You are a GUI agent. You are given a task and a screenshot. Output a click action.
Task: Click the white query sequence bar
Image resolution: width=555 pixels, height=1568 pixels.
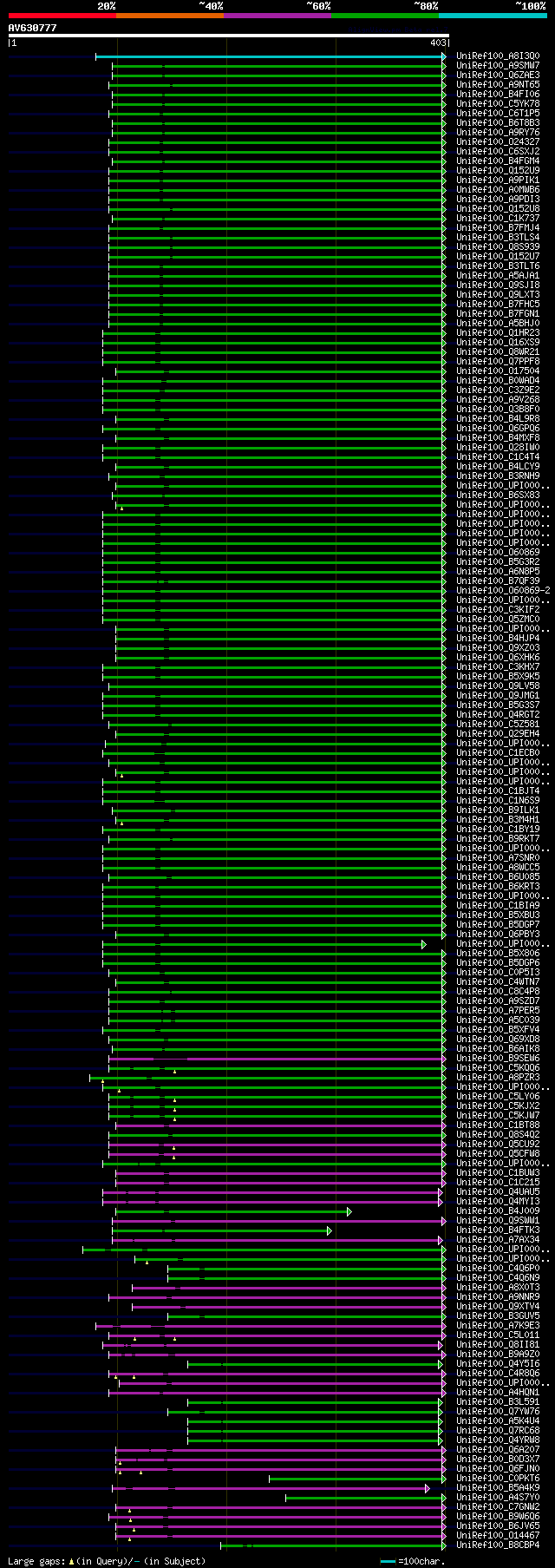point(229,36)
